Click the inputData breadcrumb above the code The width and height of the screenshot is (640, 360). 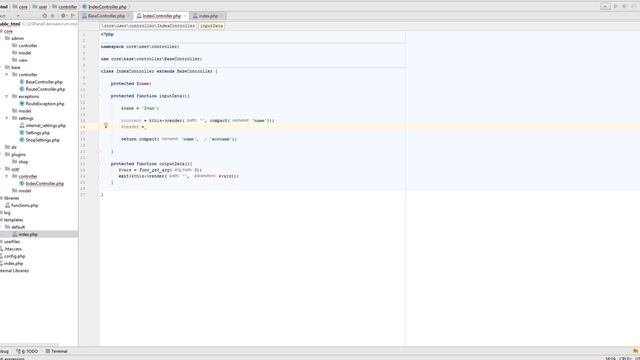coord(211,26)
